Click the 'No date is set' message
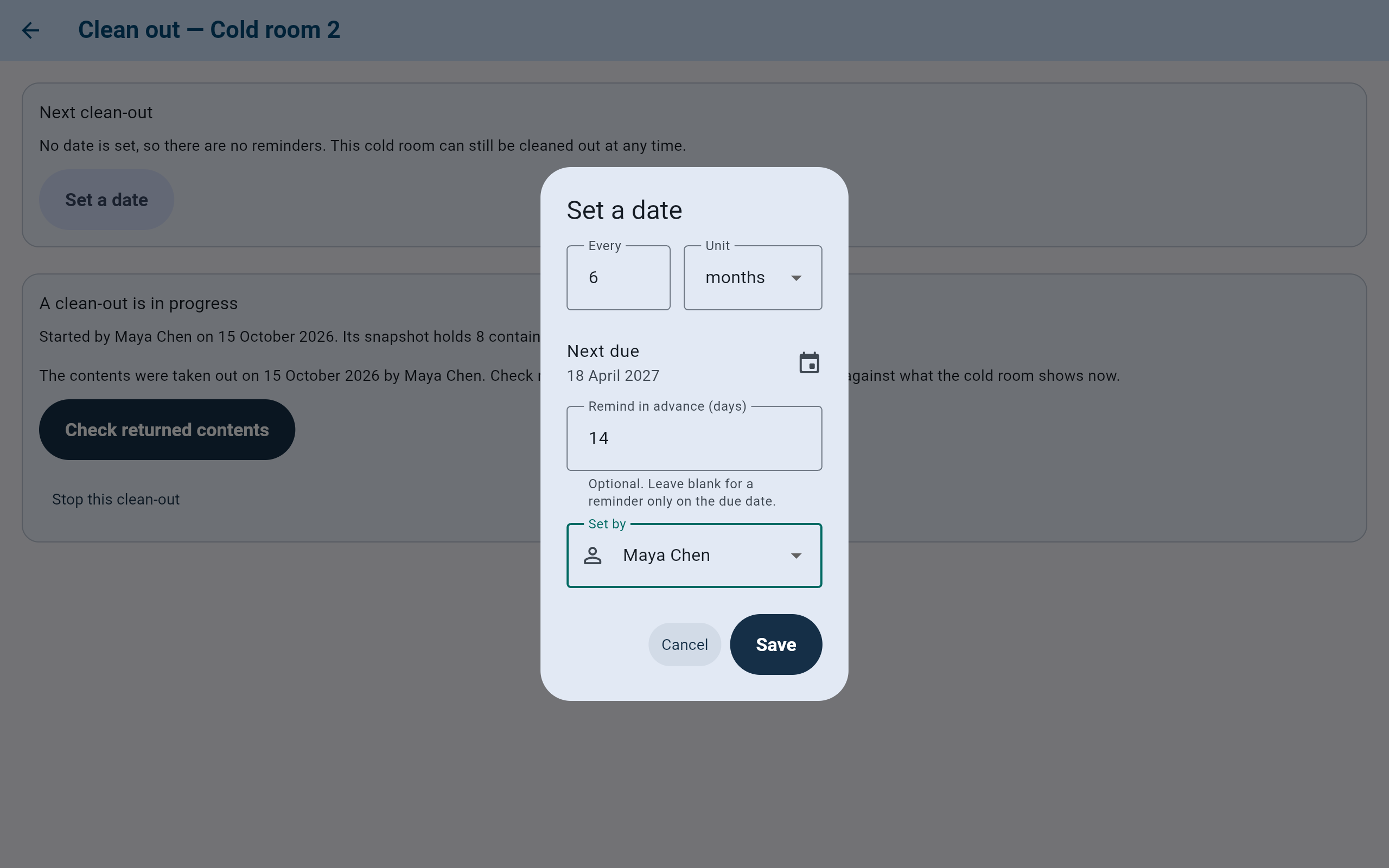 coord(362,146)
